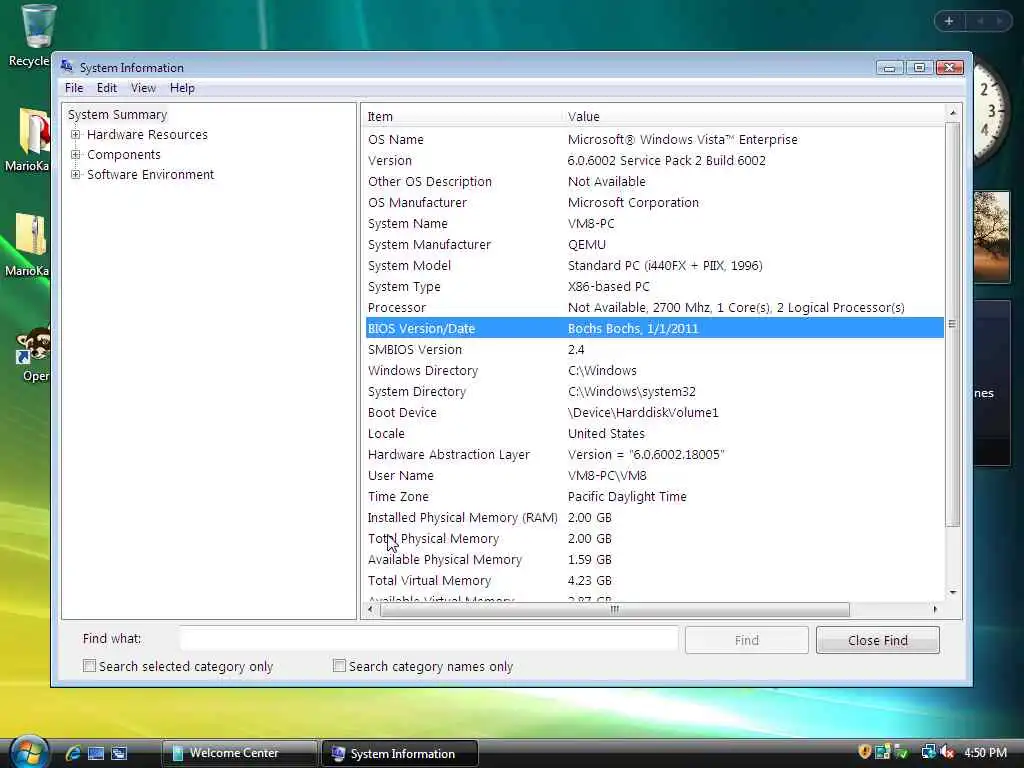Screen dimensions: 1024x768
Task: Click the Close Find button
Action: [x=877, y=640]
